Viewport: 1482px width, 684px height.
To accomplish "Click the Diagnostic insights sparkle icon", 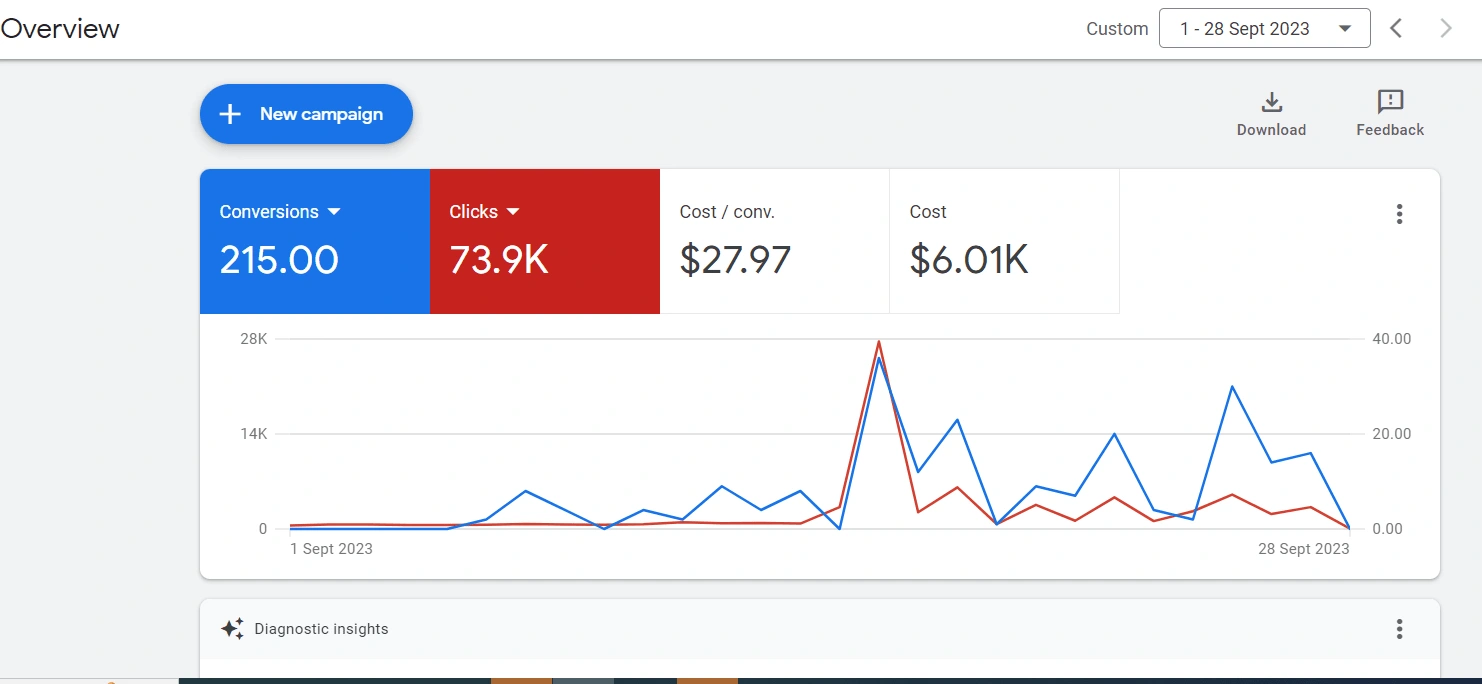I will click(x=232, y=629).
